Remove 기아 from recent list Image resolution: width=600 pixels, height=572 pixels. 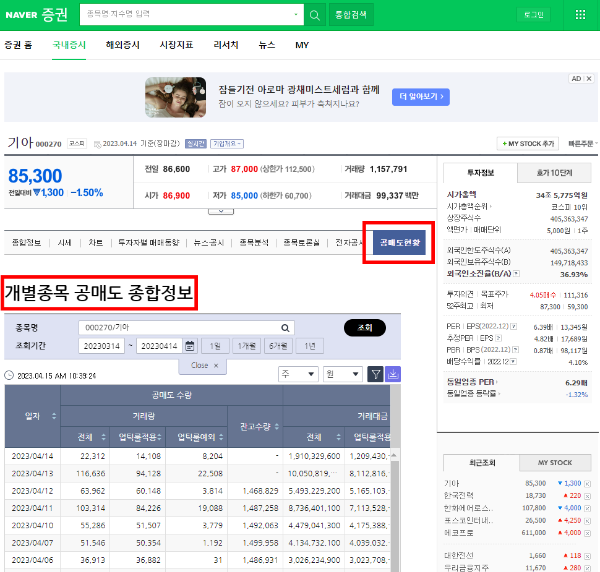(587, 484)
